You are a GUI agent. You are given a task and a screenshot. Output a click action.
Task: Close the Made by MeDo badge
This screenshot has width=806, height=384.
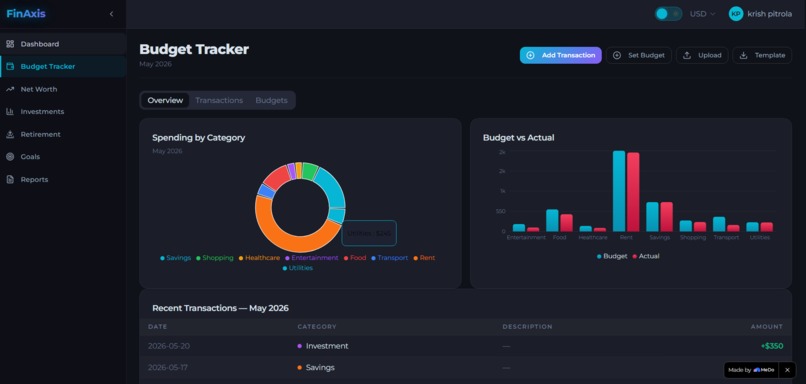787,370
